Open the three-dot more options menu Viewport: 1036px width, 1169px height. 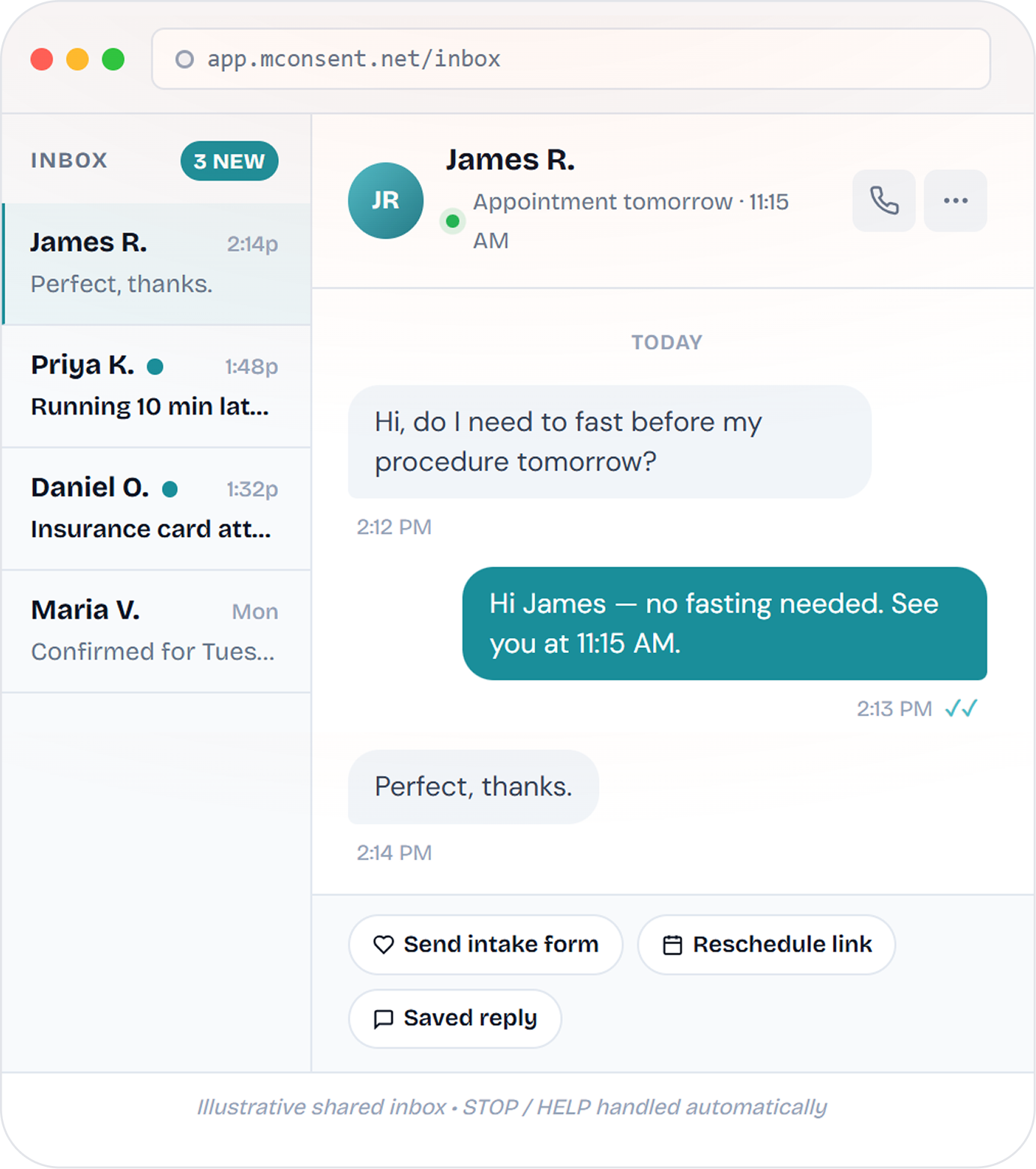coord(955,201)
